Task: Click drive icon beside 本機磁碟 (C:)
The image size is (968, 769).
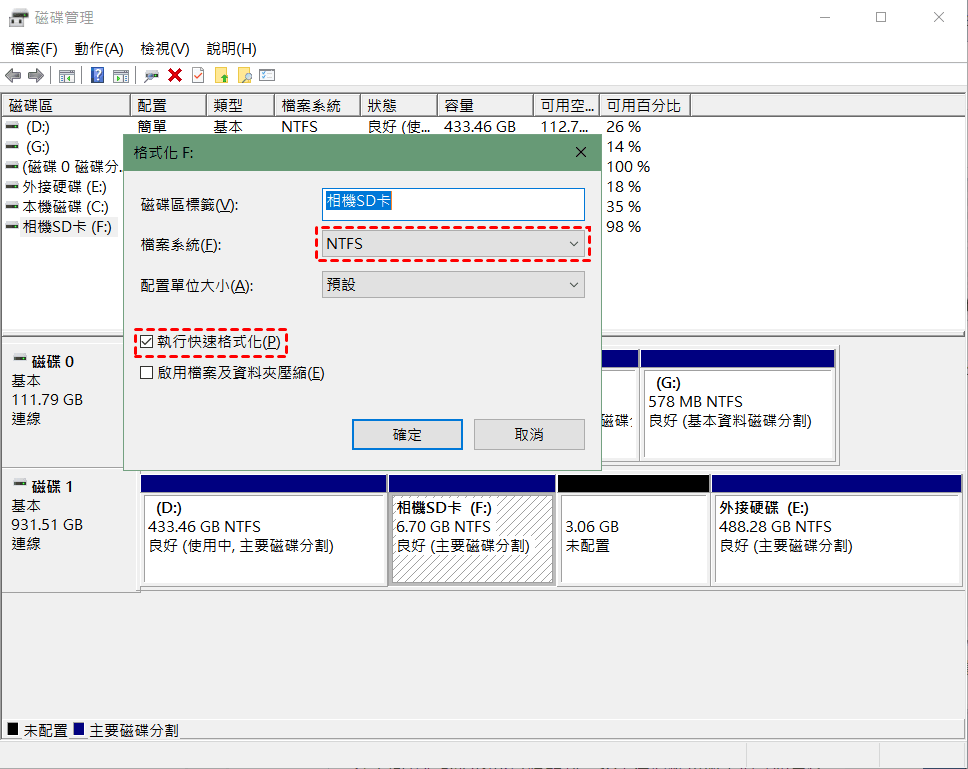Action: point(12,206)
